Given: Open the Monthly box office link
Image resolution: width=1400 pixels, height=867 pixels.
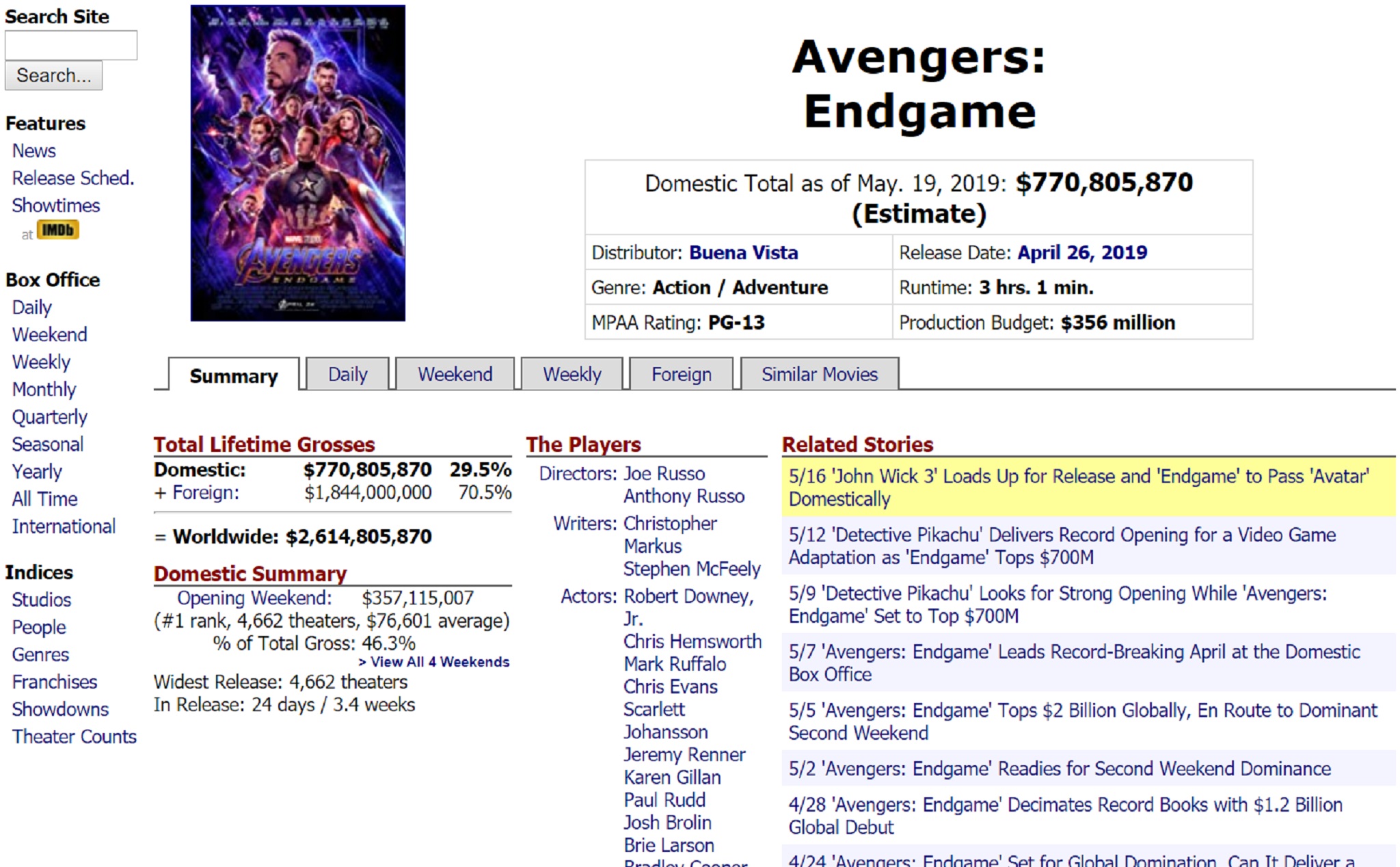Looking at the screenshot, I should point(44,389).
